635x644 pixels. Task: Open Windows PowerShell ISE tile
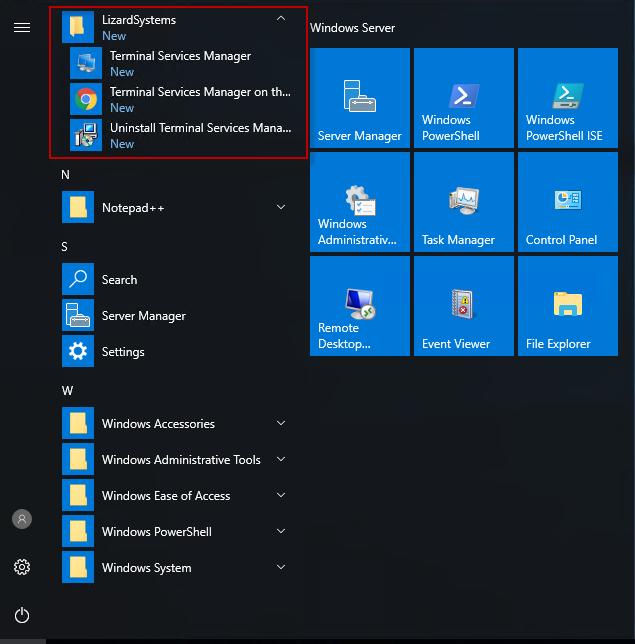point(568,98)
